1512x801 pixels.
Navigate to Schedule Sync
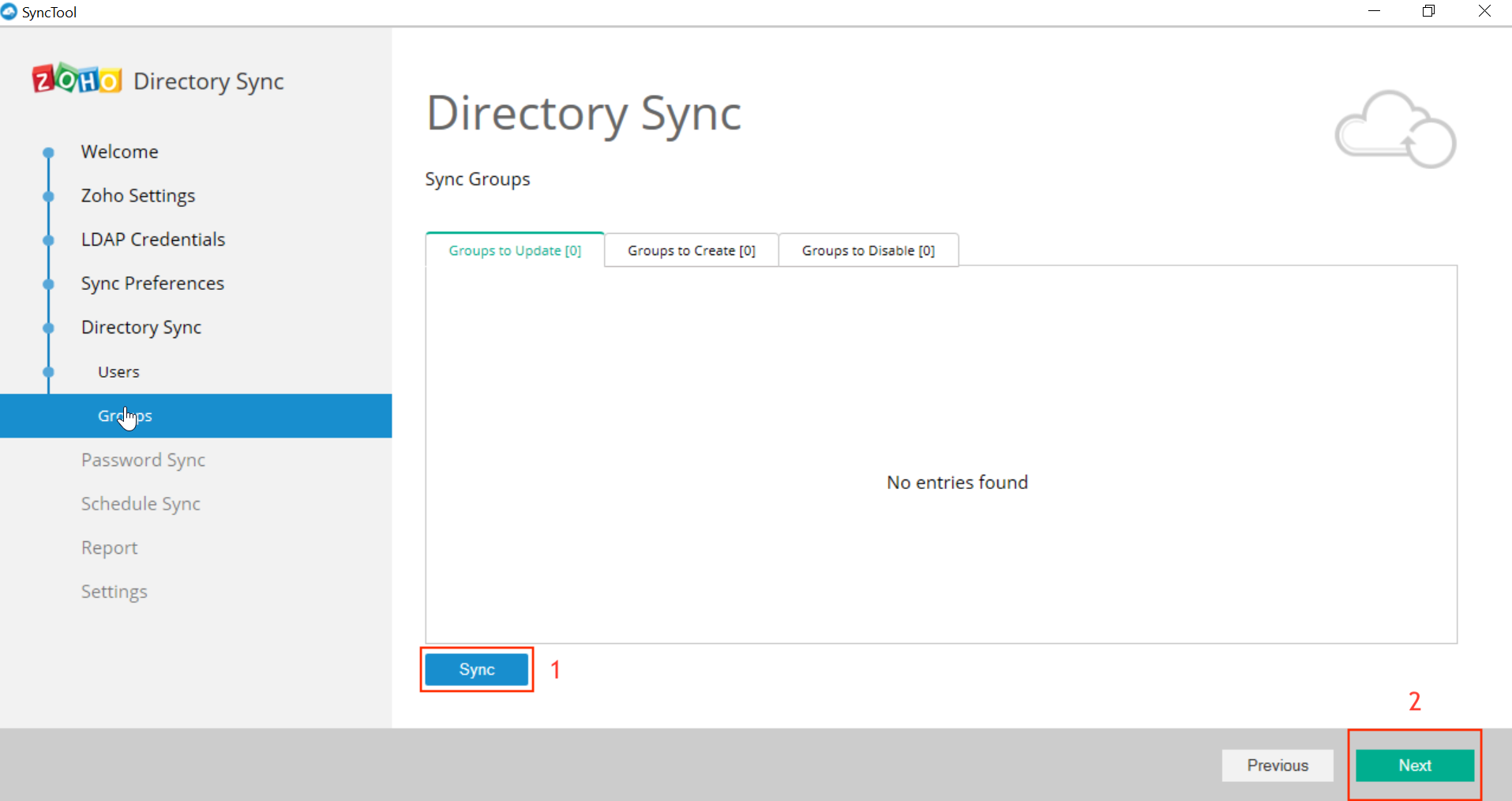click(141, 503)
